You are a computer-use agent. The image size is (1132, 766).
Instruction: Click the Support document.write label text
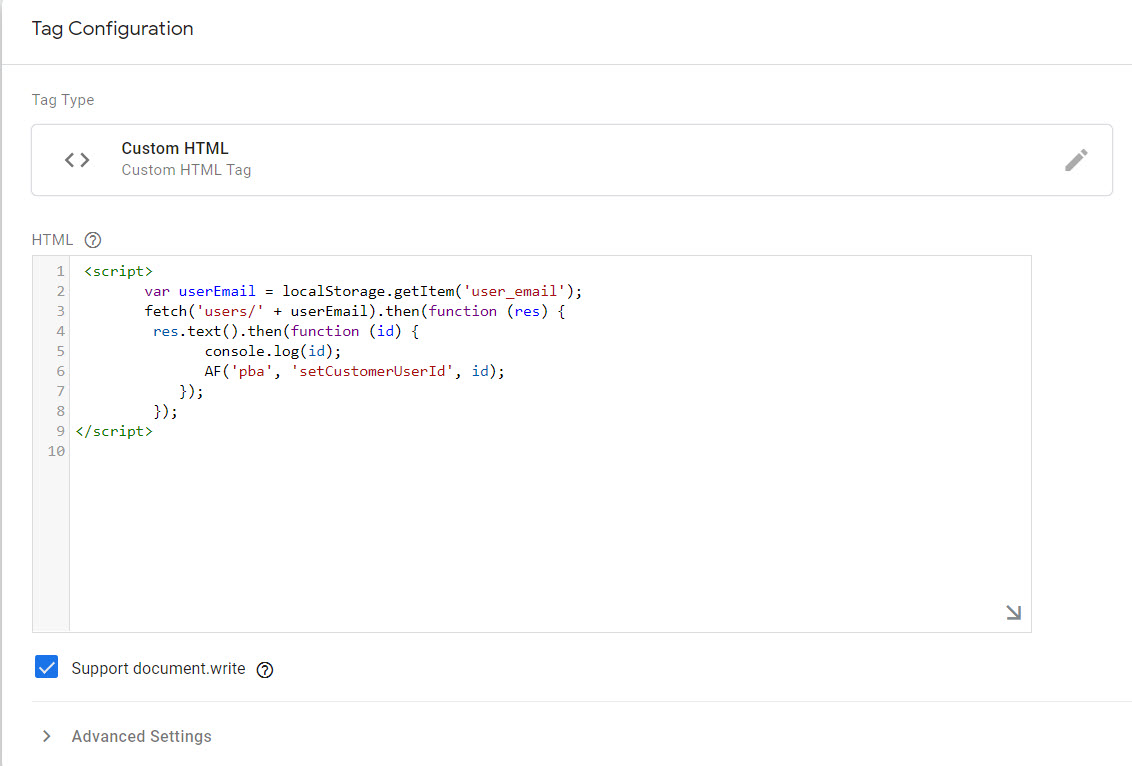point(158,669)
